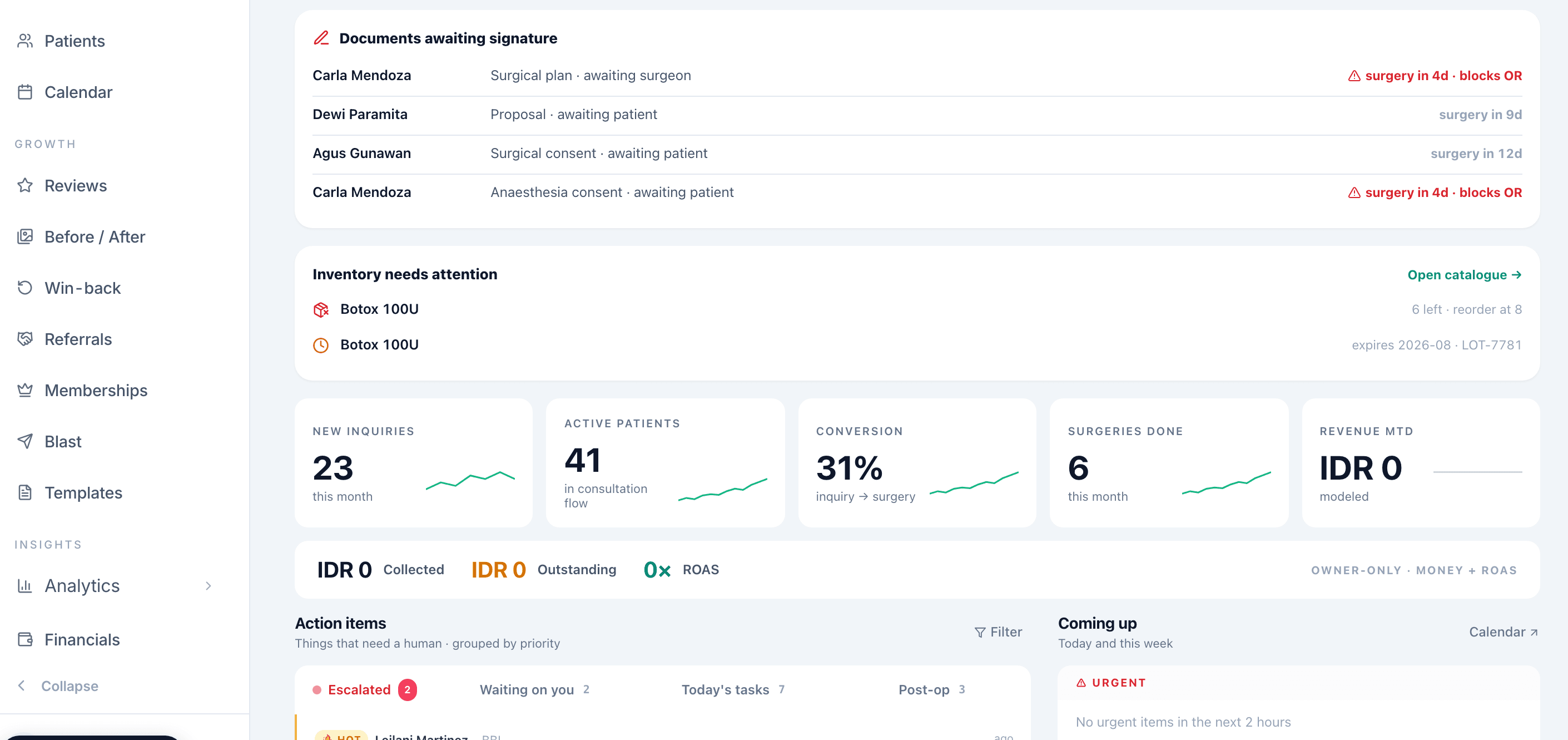Viewport: 1568px width, 740px height.
Task: Click the Collapse left chevron icon
Action: pyautogui.click(x=22, y=685)
